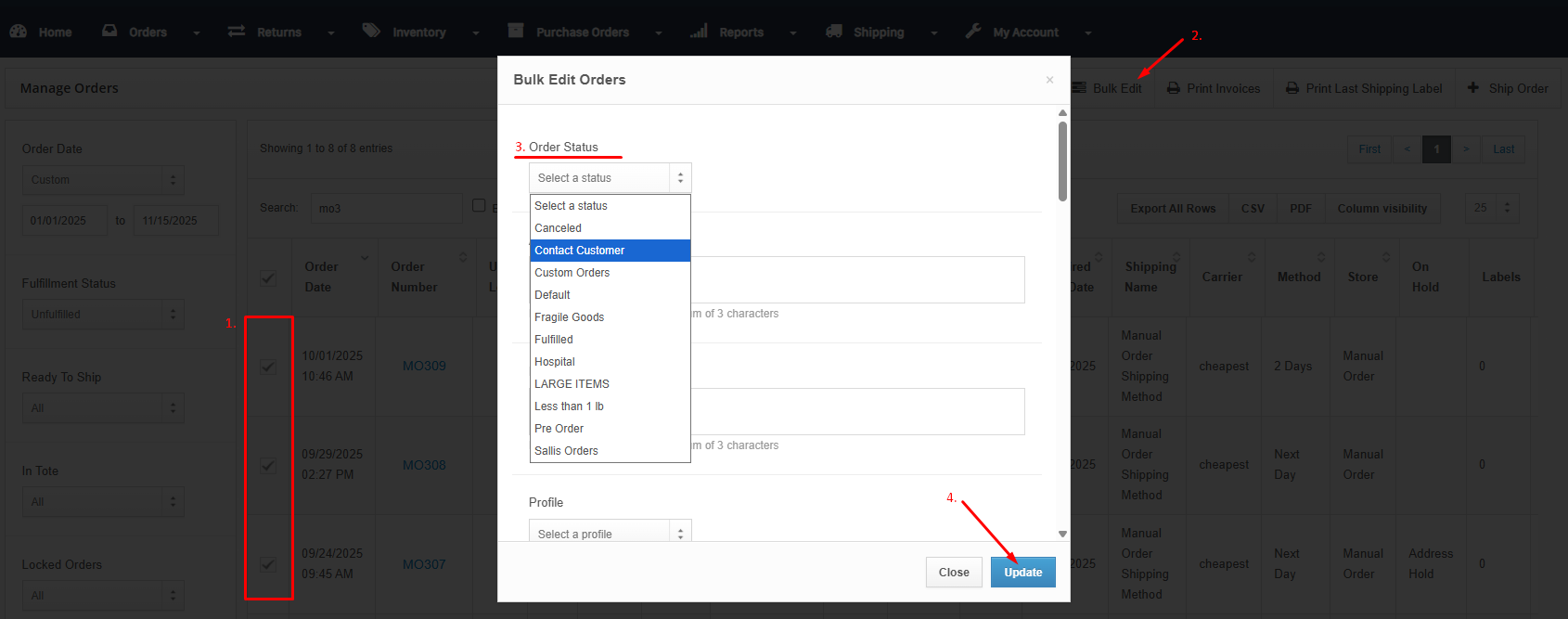Uncheck the order MO307 row checkbox
Viewport: 1568px width, 619px height.
click(268, 564)
